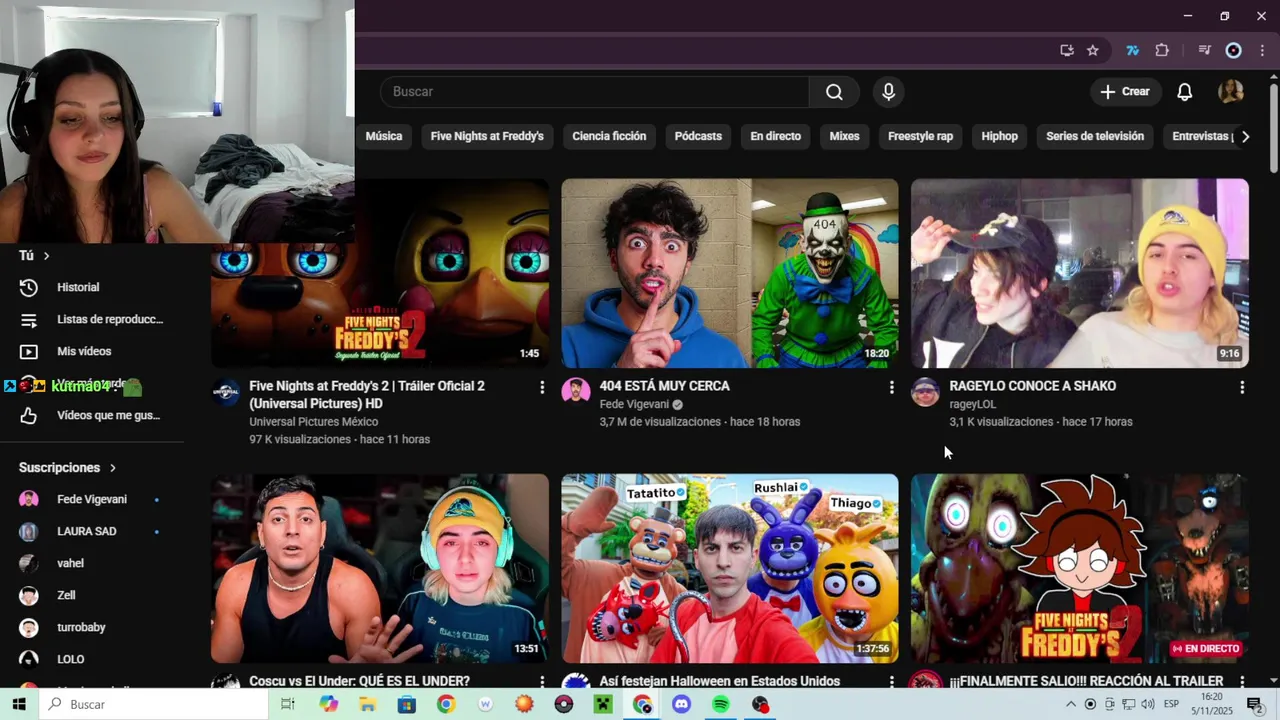Viewport: 1280px width, 720px height.
Task: Select the Música category chip
Action: pyautogui.click(x=384, y=136)
